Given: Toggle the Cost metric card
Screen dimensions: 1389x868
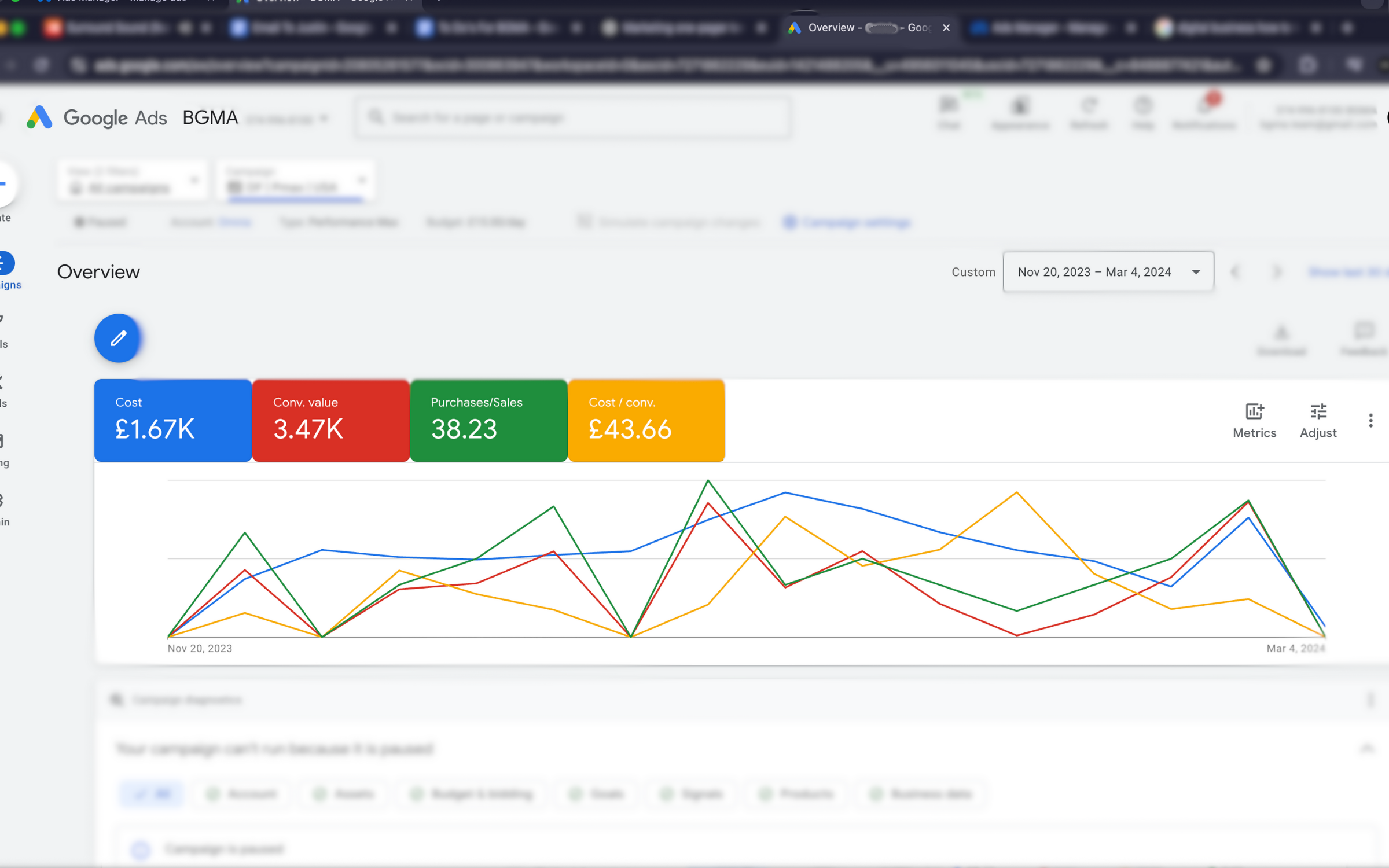Looking at the screenshot, I should click(x=172, y=421).
